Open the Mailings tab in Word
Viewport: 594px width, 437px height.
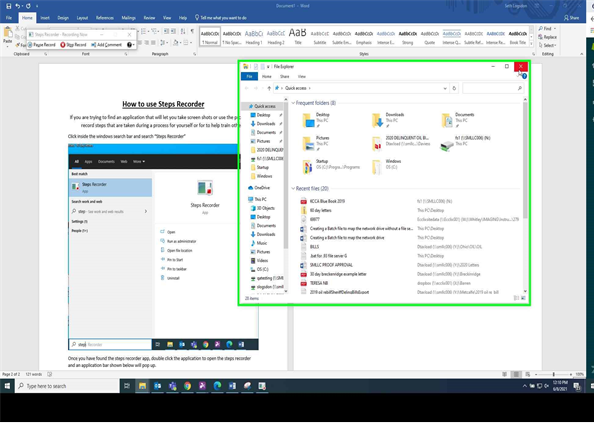[x=128, y=18]
